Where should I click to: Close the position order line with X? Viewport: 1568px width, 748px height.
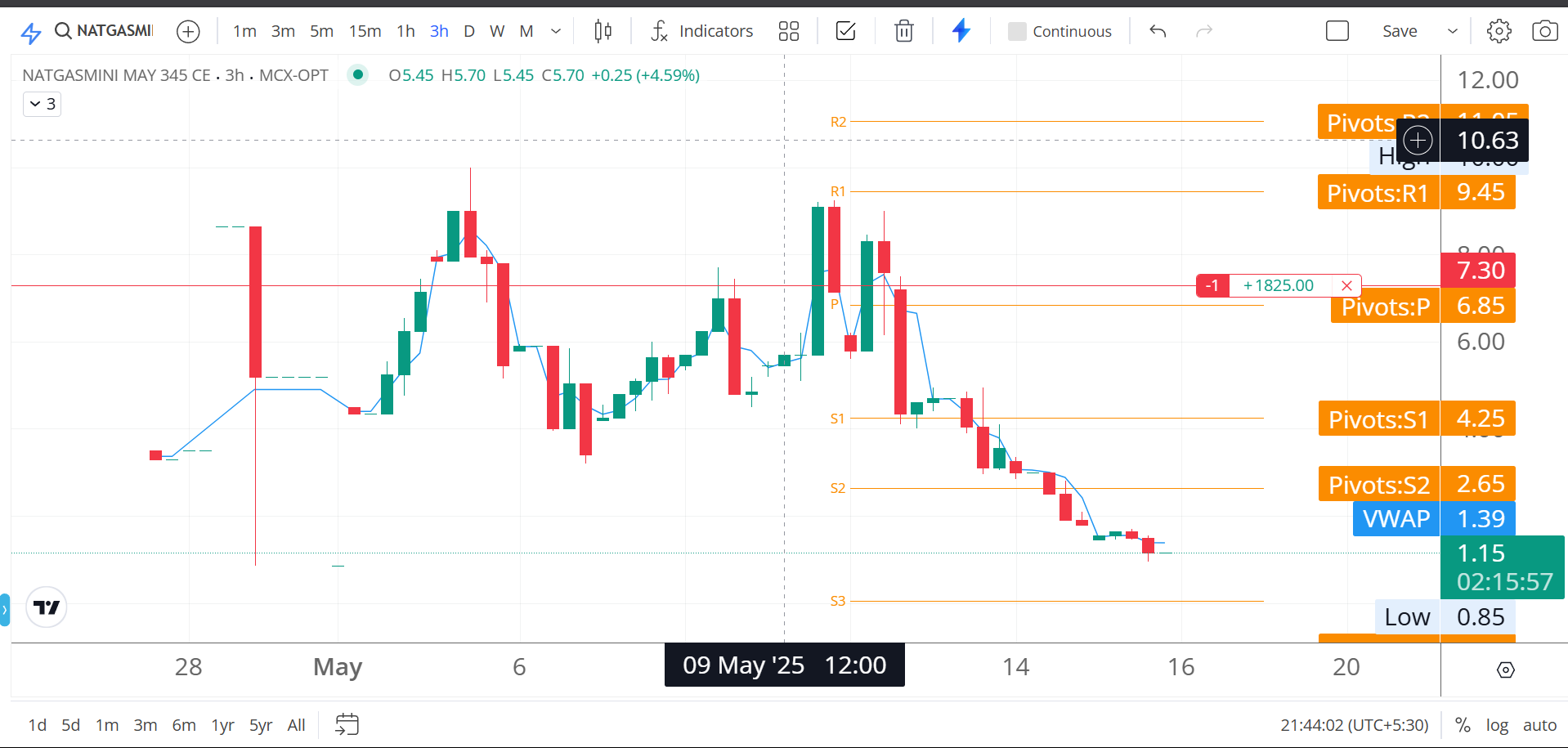coord(1346,285)
